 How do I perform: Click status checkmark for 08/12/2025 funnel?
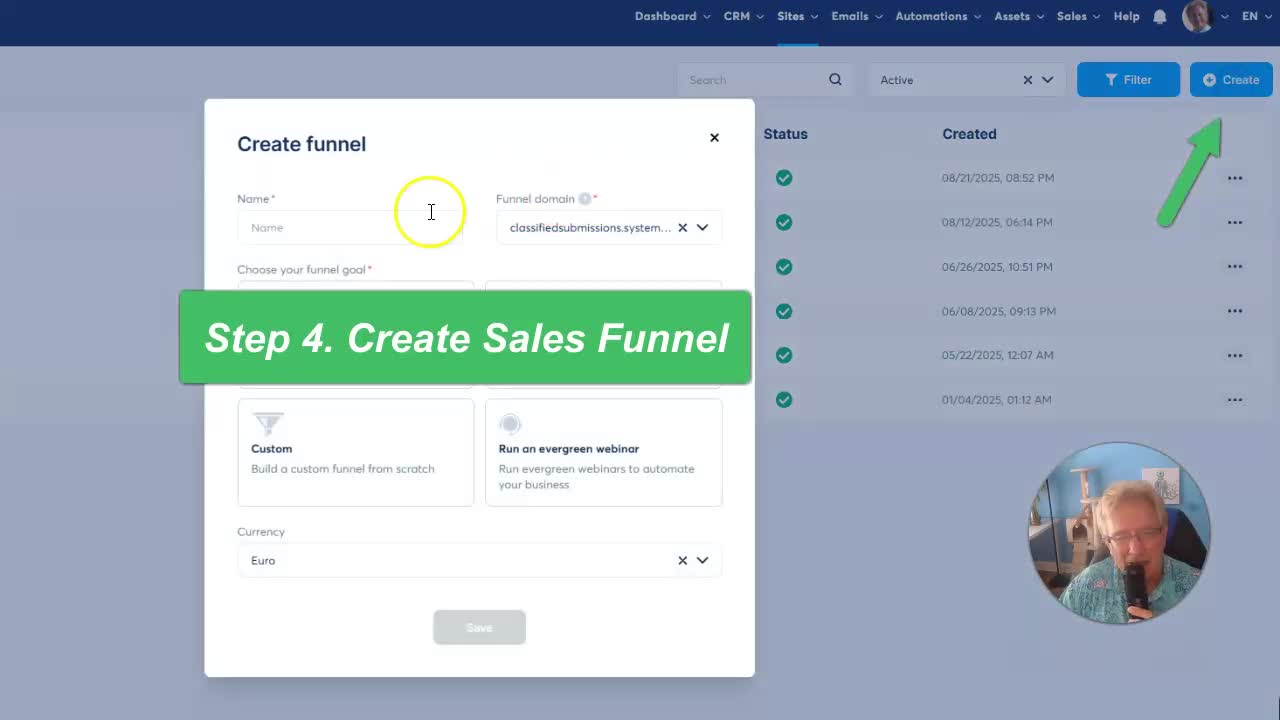click(784, 222)
